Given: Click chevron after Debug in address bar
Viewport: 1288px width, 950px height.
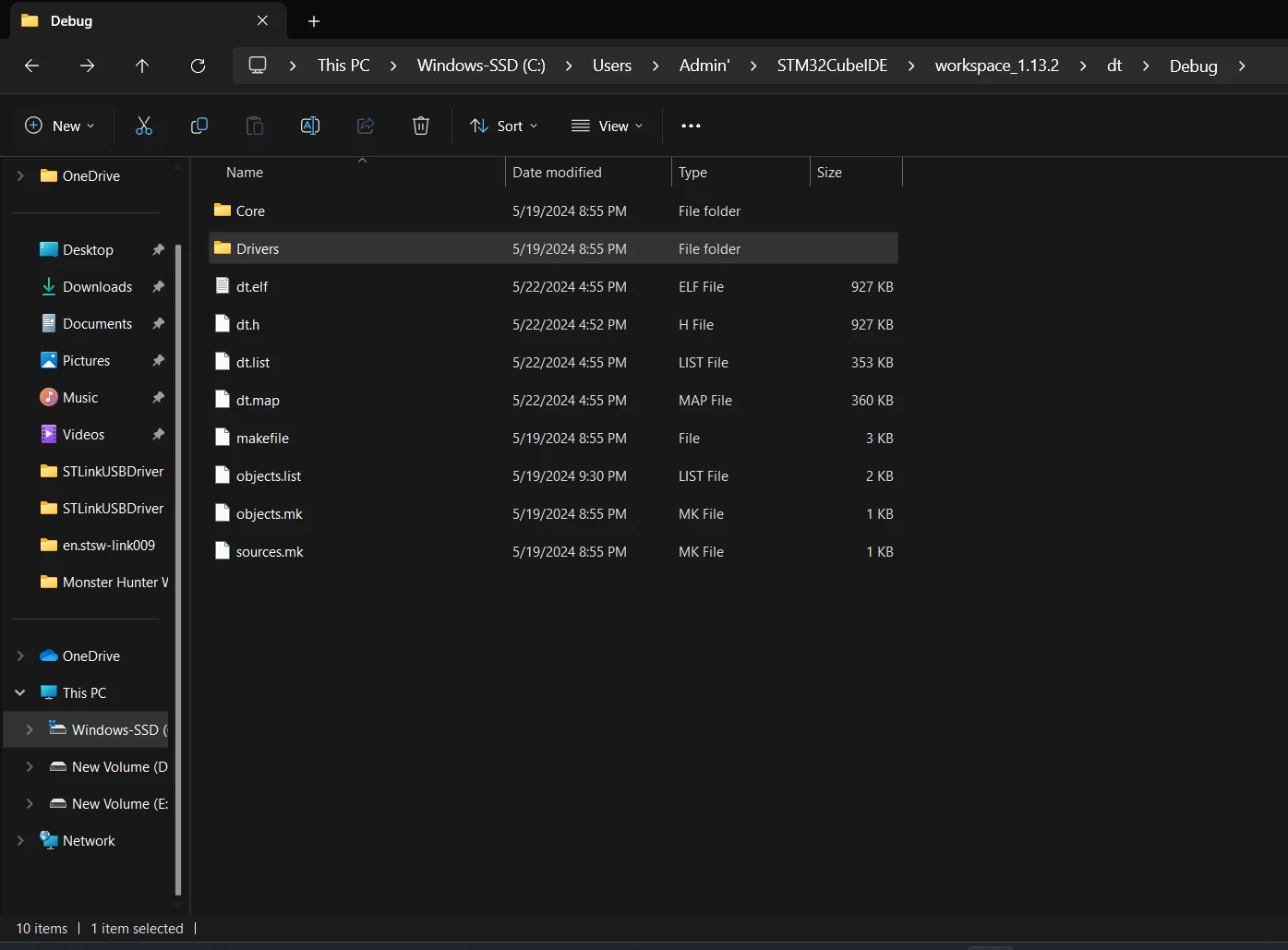Looking at the screenshot, I should (x=1242, y=66).
